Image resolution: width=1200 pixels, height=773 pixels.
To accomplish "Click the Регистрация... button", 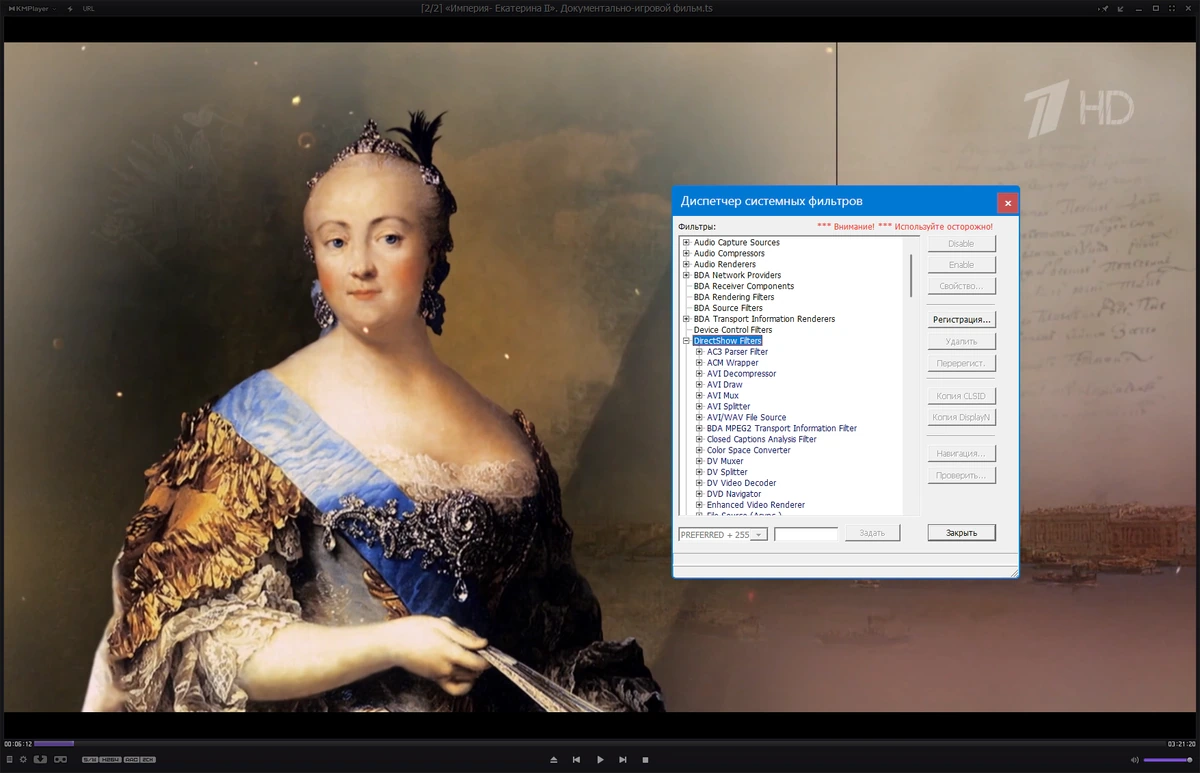I will [x=961, y=320].
